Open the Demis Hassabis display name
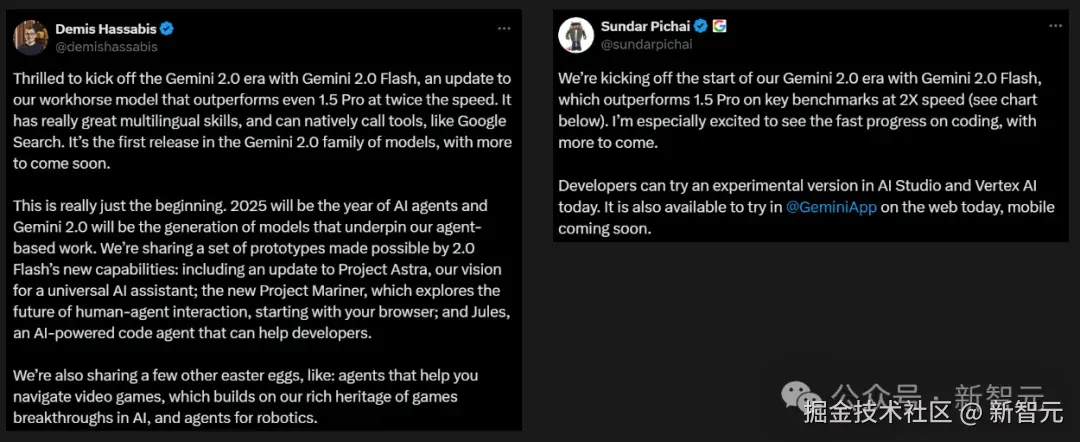Screen dimensions: 1080x442 click(103, 29)
